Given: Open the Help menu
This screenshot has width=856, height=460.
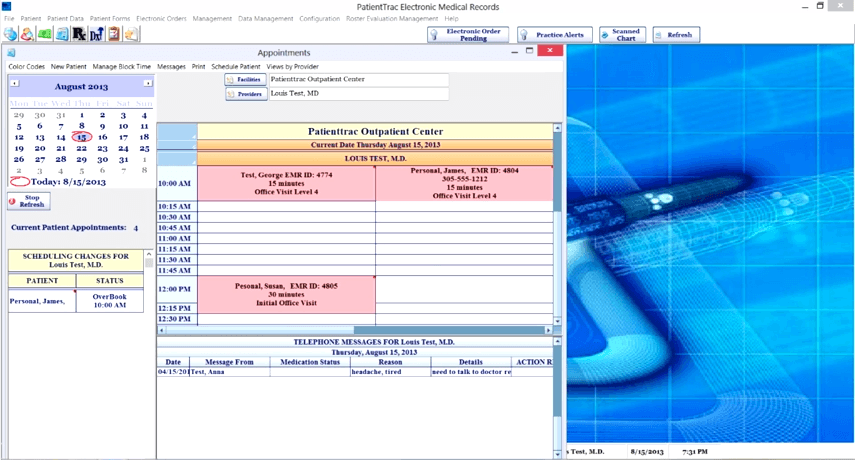Looking at the screenshot, I should [451, 19].
